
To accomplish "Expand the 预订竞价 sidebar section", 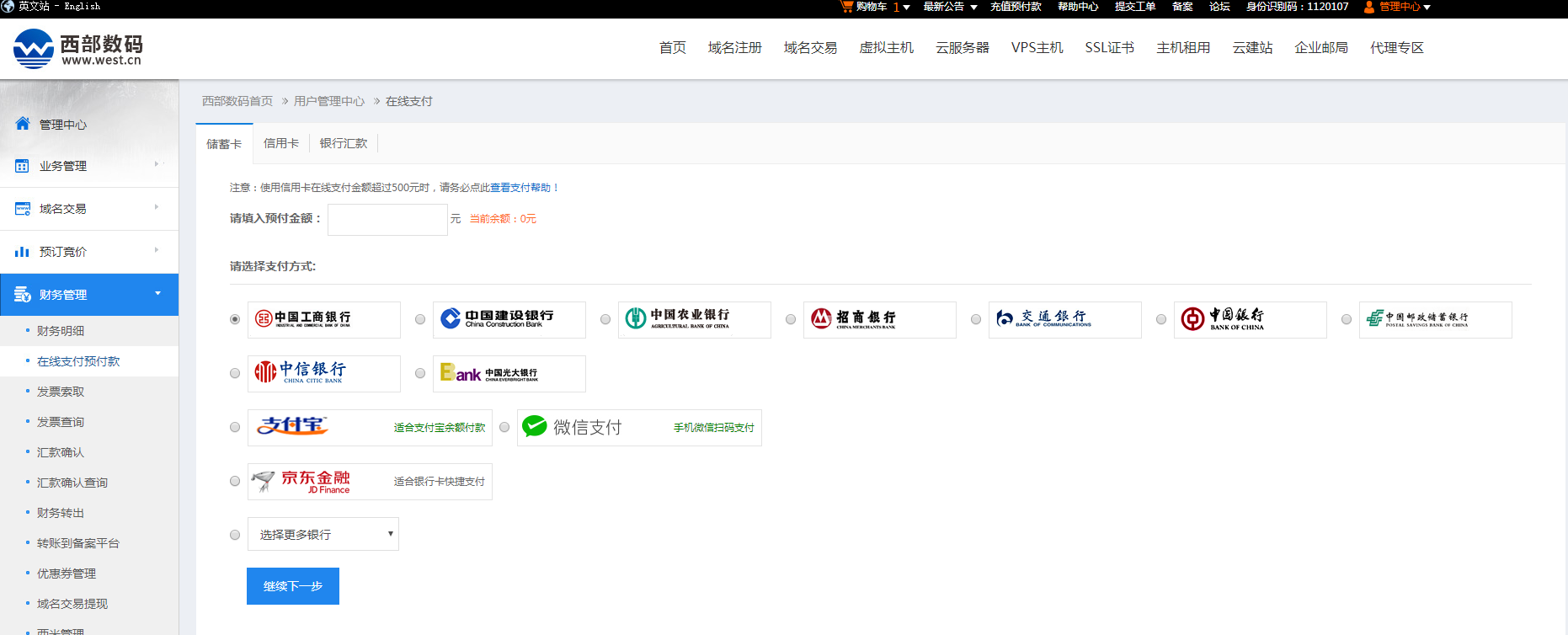I will (x=157, y=249).
